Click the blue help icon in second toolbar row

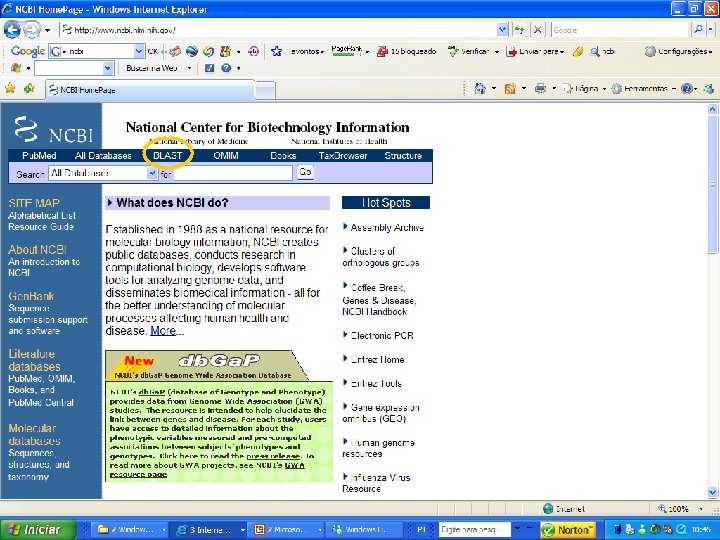[x=225, y=68]
